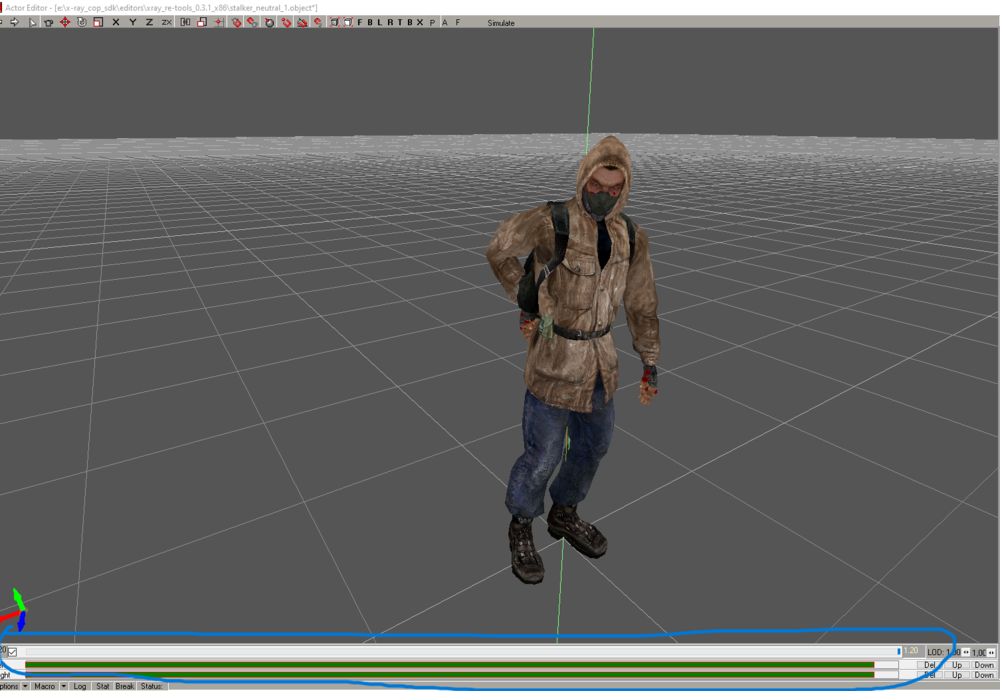Click the Redo arrow icon
Image resolution: width=1000 pixels, height=691 pixels.
(15, 22)
